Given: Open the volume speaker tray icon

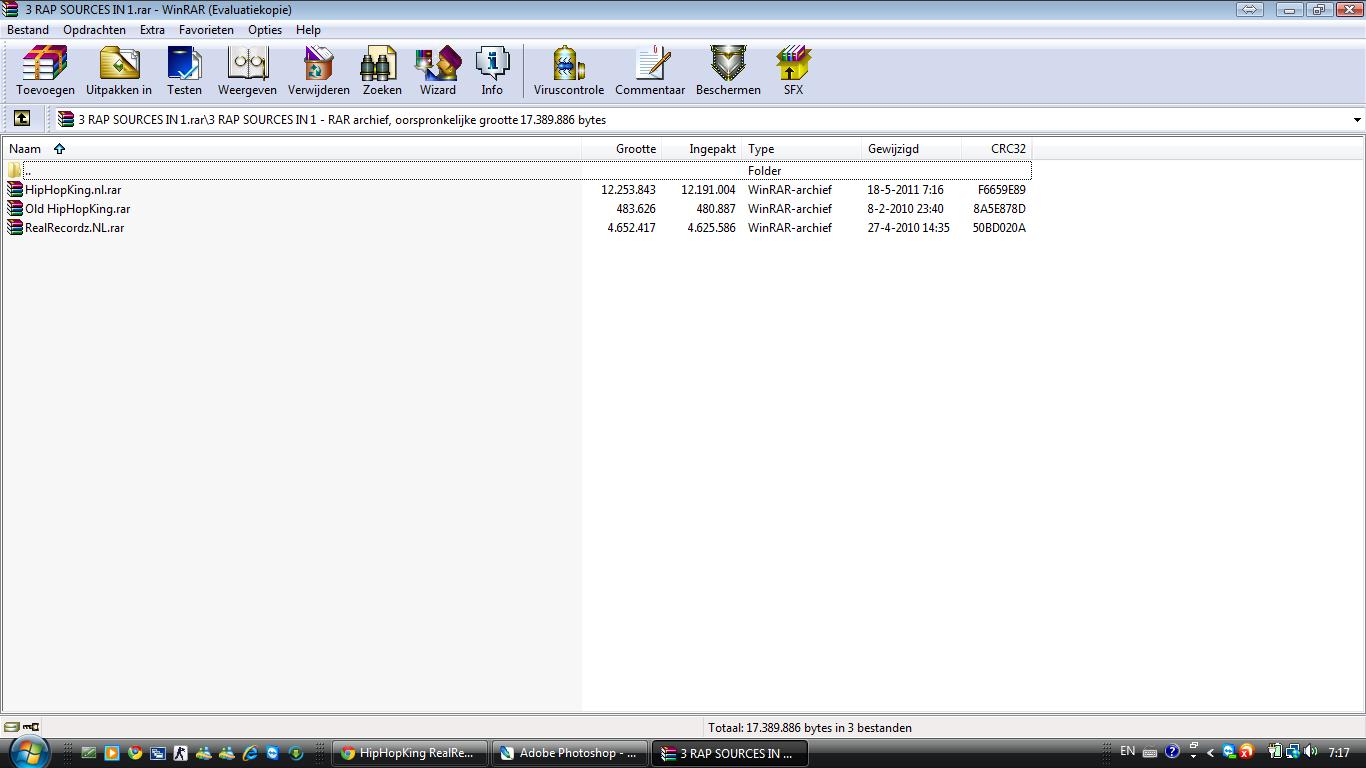Looking at the screenshot, I should pyautogui.click(x=1309, y=752).
